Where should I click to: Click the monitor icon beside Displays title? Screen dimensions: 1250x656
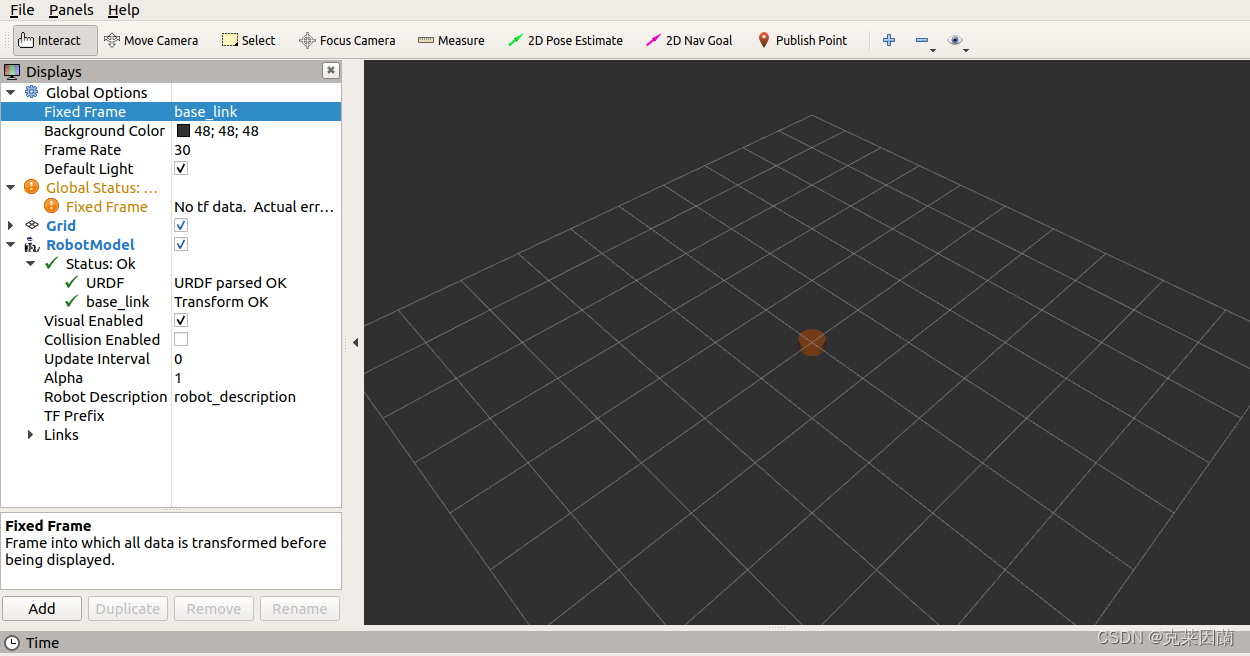pos(12,71)
